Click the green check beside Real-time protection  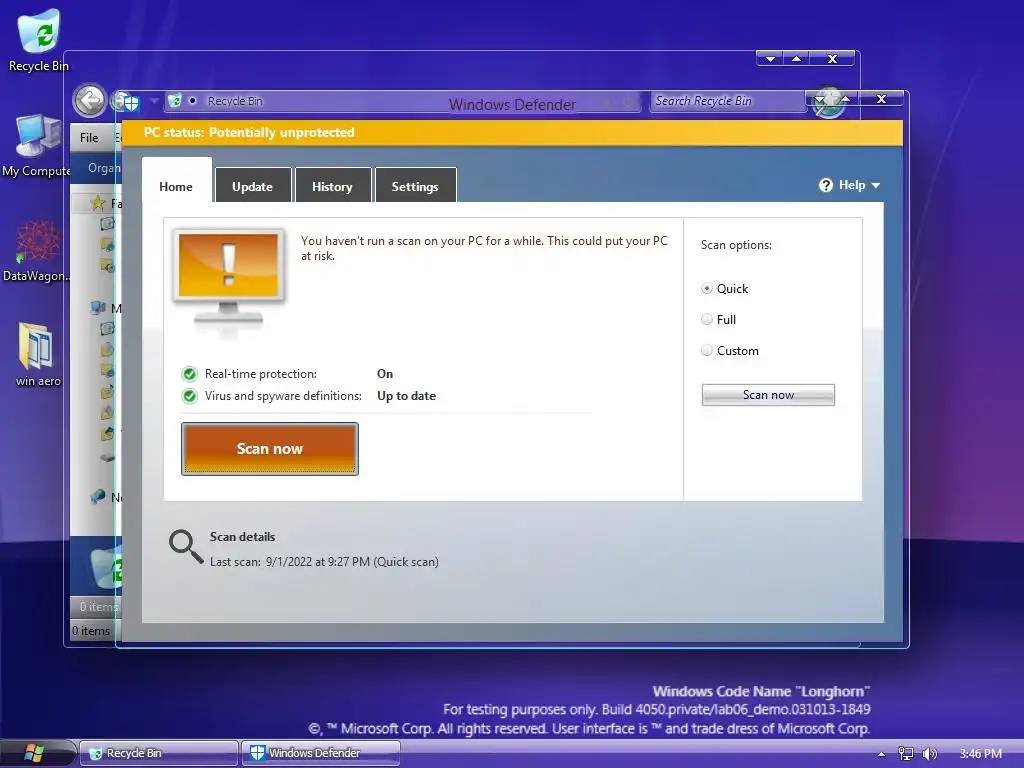[x=189, y=374]
